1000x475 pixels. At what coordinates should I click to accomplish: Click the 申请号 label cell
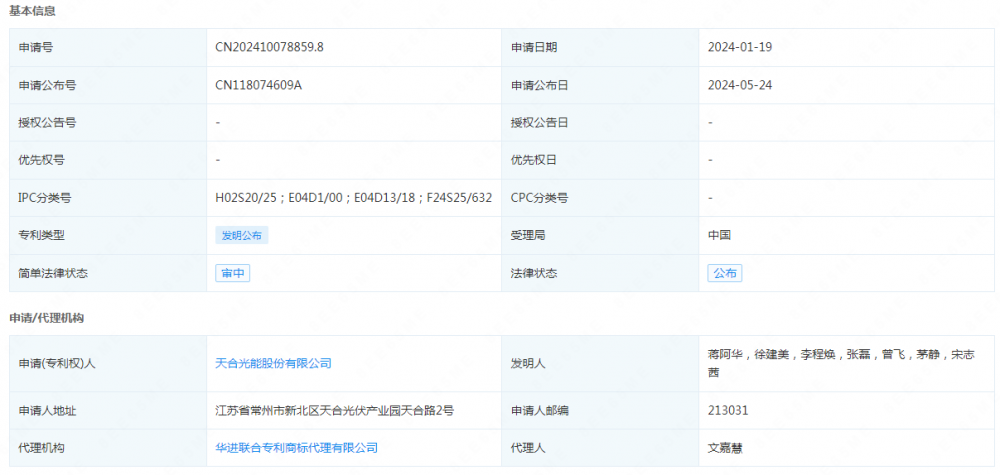pos(108,47)
